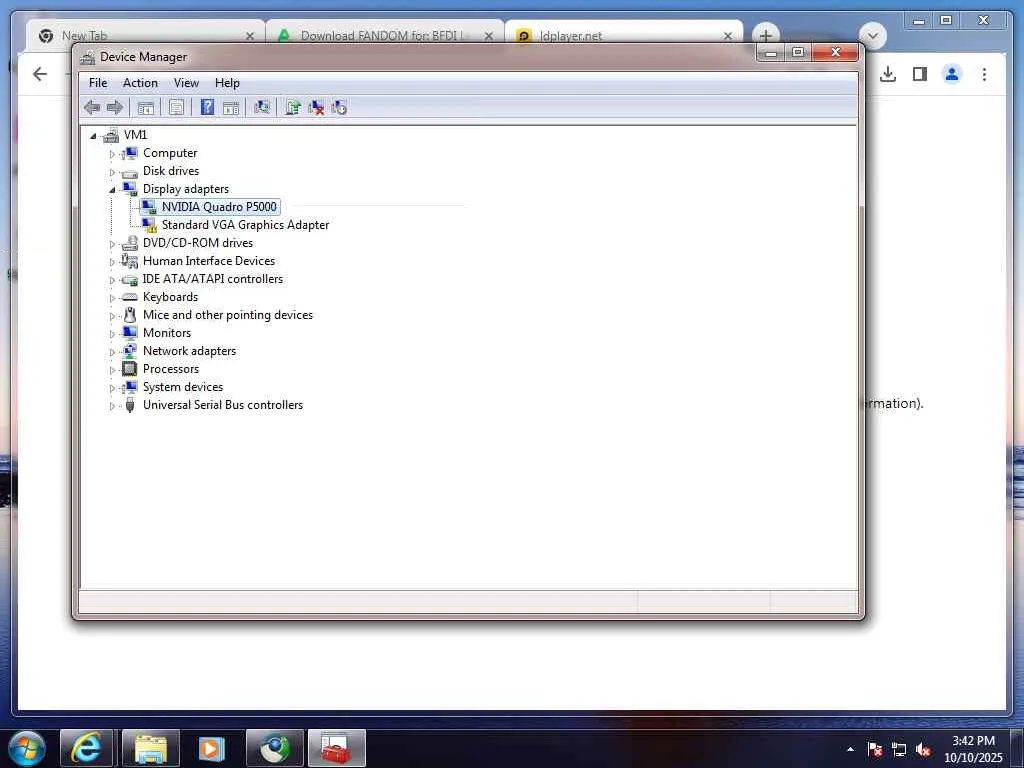Open the View menu
This screenshot has width=1024, height=768.
(x=186, y=83)
